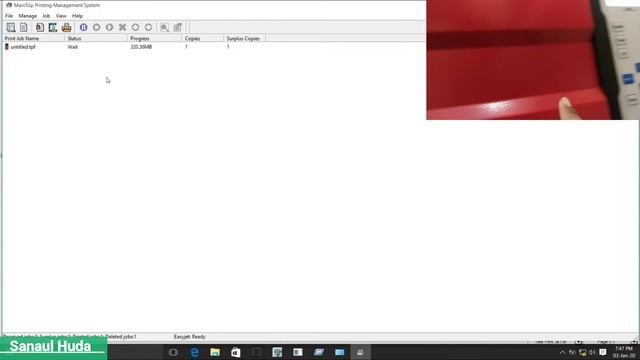The height and width of the screenshot is (360, 640).
Task: Open the Help menu
Action: tap(78, 16)
